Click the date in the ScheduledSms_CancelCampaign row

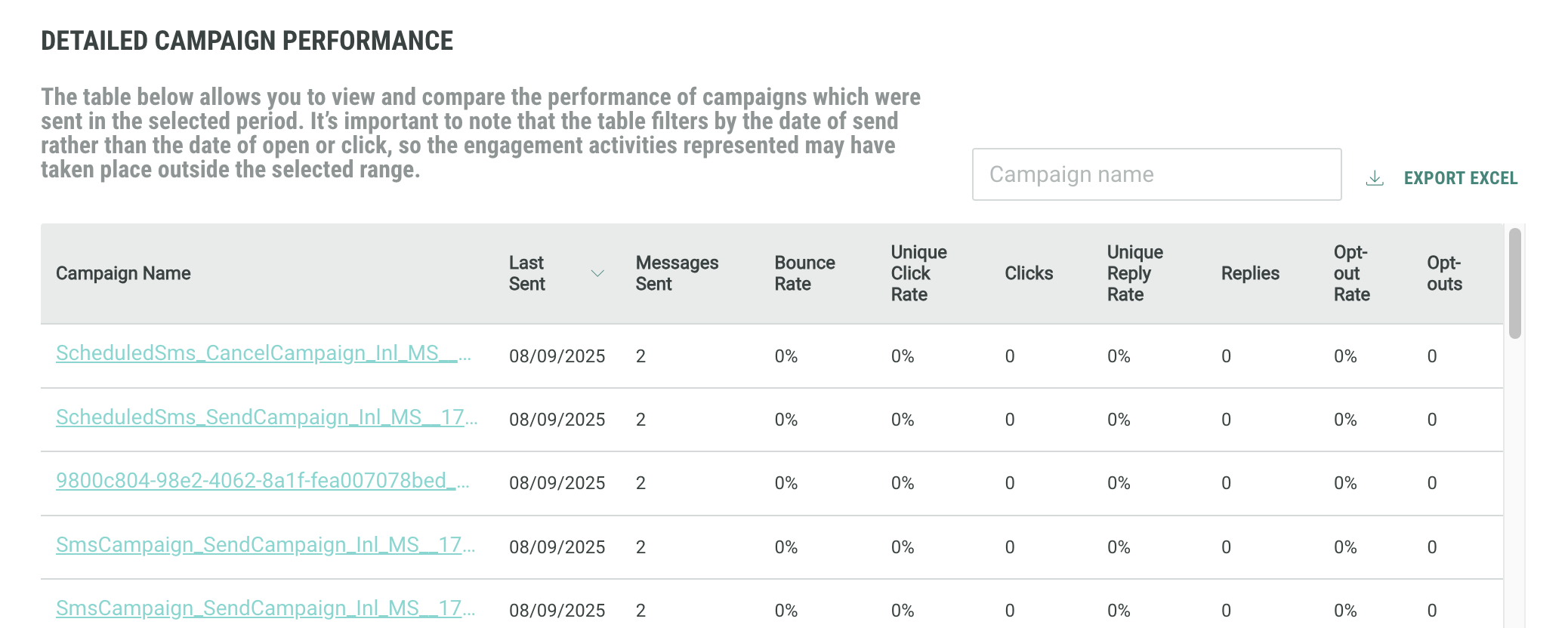click(x=557, y=356)
